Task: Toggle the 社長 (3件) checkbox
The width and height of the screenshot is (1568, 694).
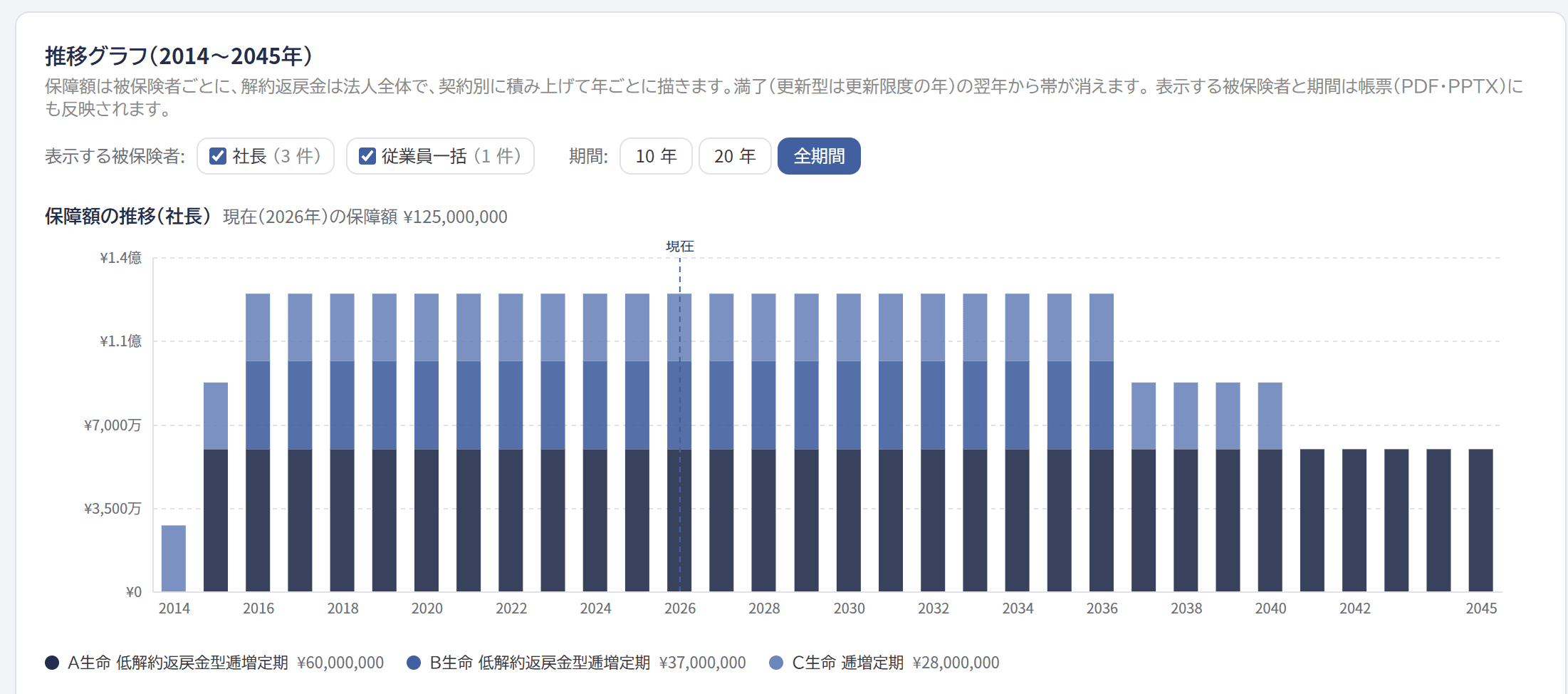Action: (218, 156)
